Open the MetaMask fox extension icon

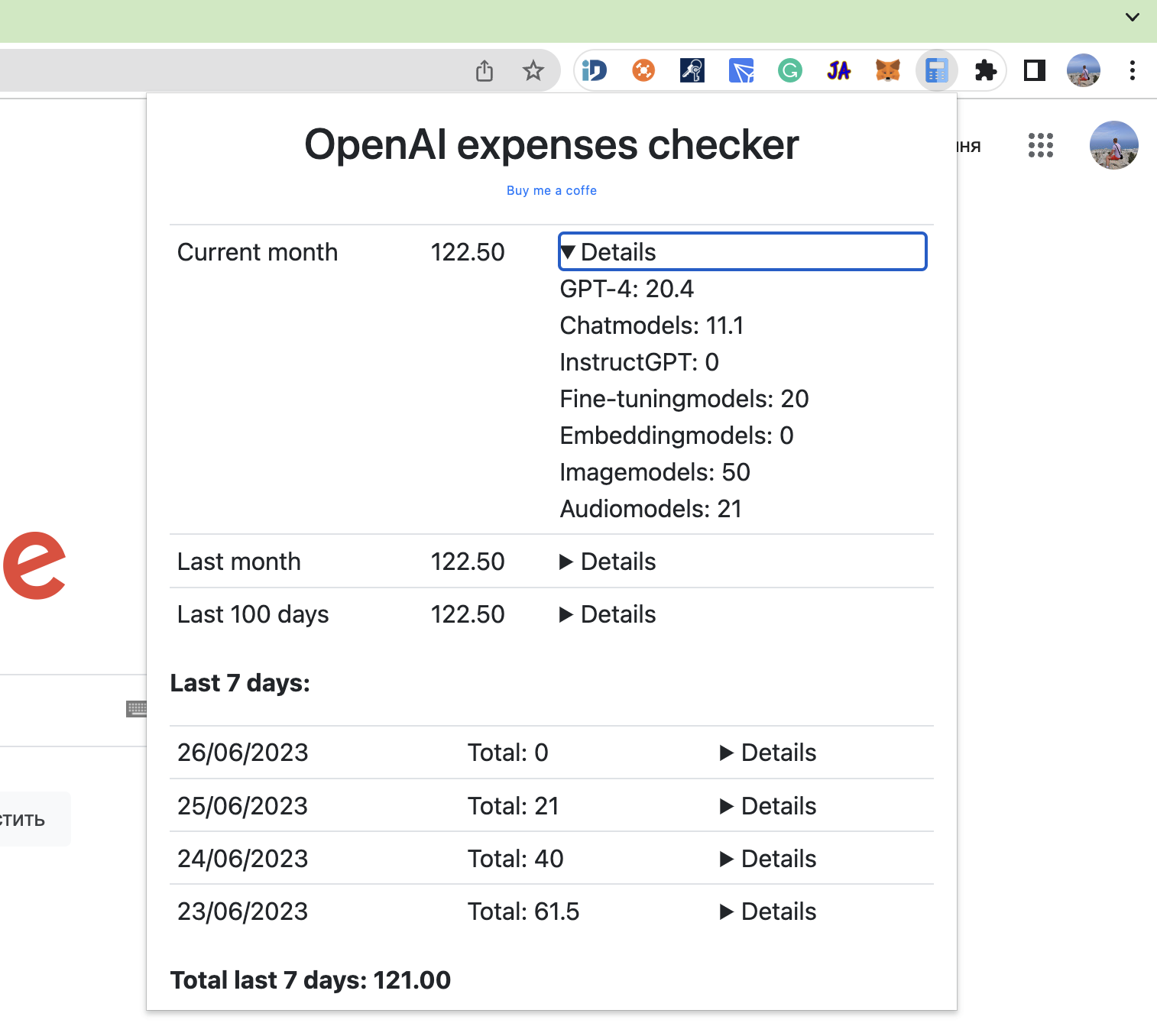click(888, 71)
